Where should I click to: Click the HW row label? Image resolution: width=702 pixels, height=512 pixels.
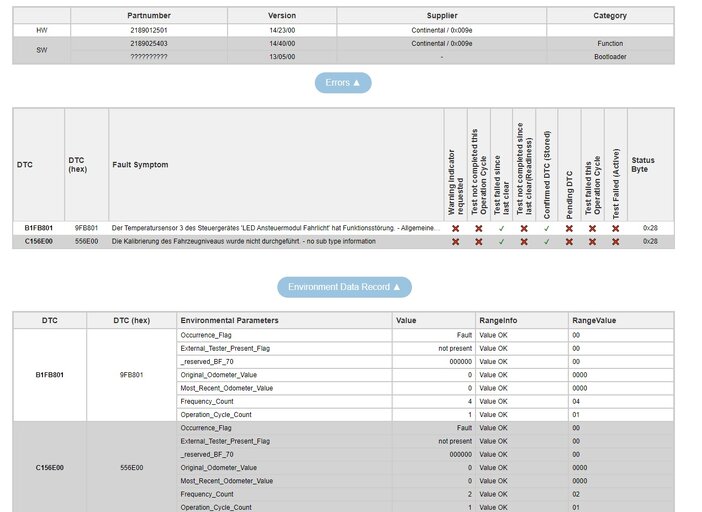(42, 30)
